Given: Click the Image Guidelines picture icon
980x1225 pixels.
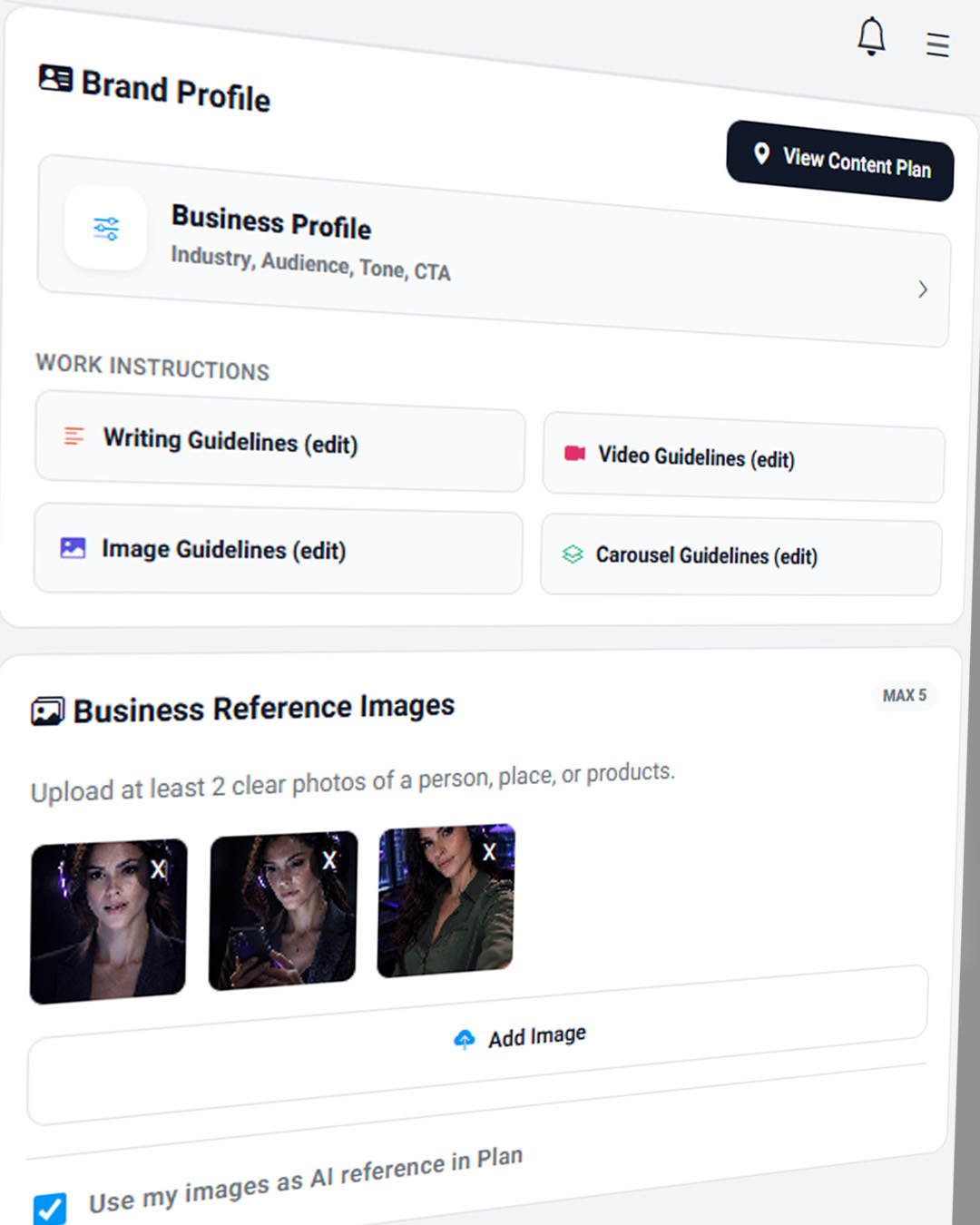Looking at the screenshot, I should [73, 547].
